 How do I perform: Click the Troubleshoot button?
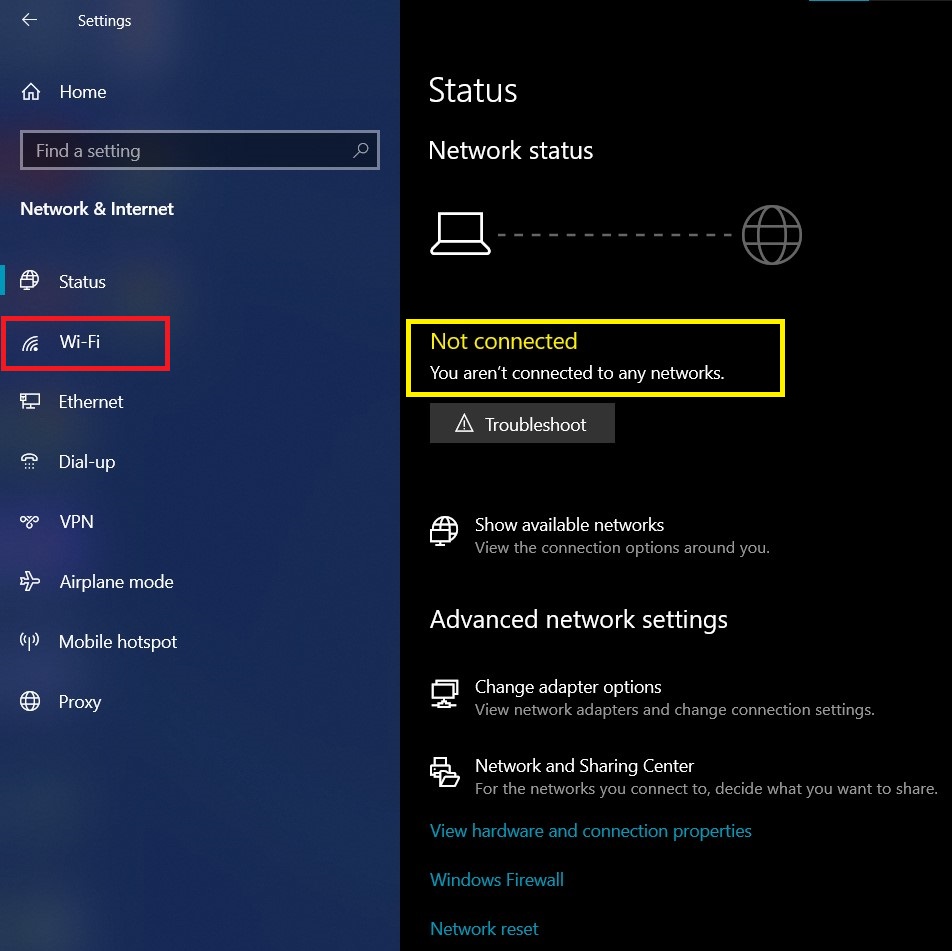[522, 423]
